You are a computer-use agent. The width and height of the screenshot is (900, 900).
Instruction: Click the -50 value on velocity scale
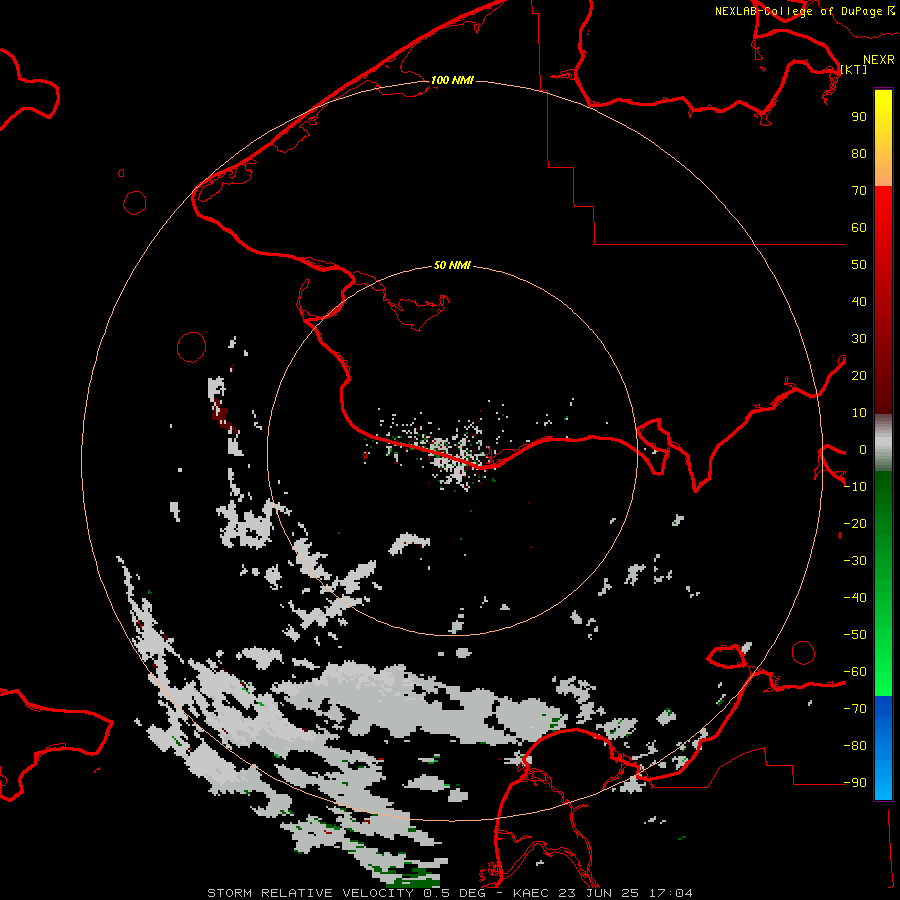(855, 635)
